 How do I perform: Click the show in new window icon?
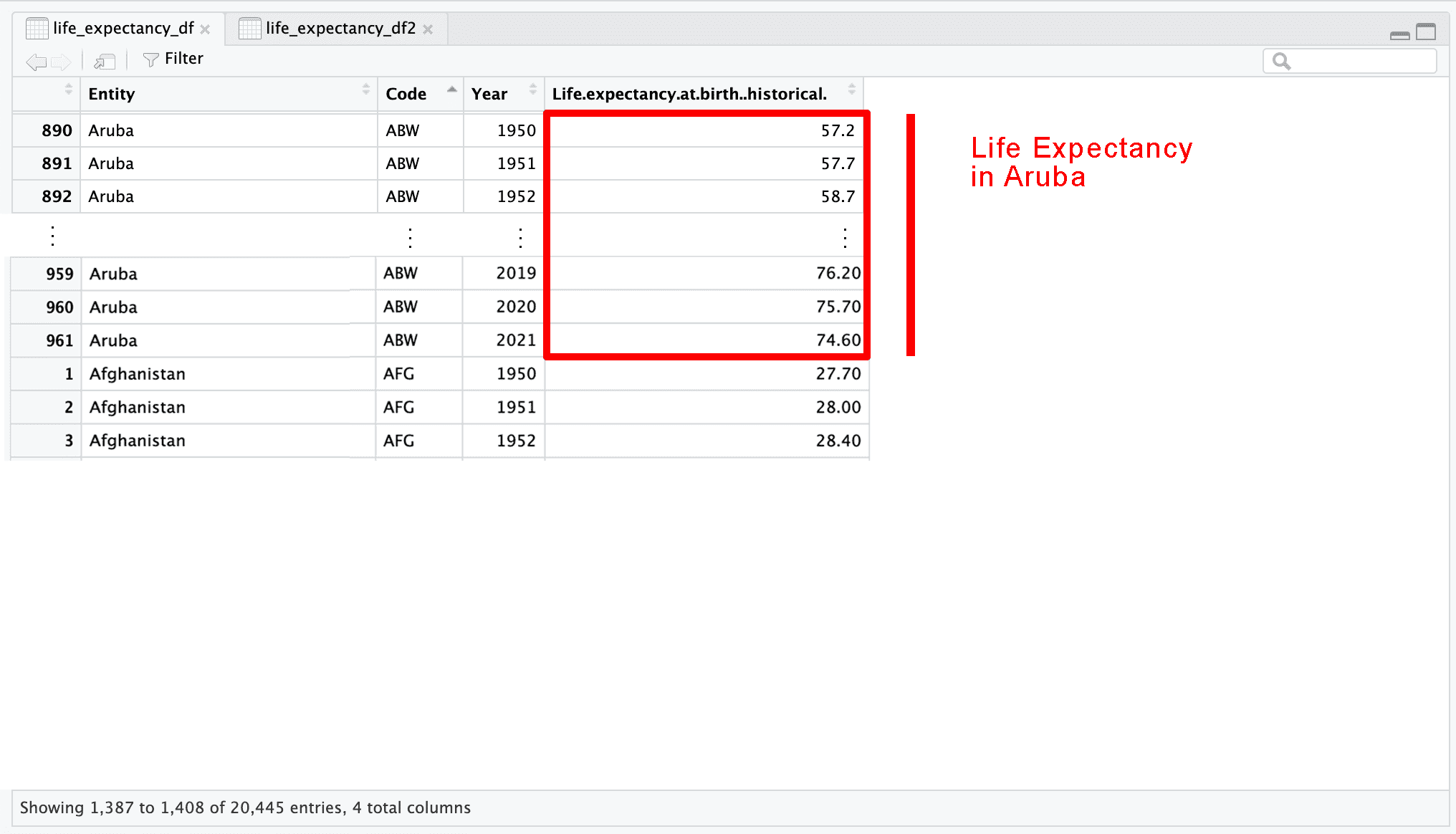105,62
